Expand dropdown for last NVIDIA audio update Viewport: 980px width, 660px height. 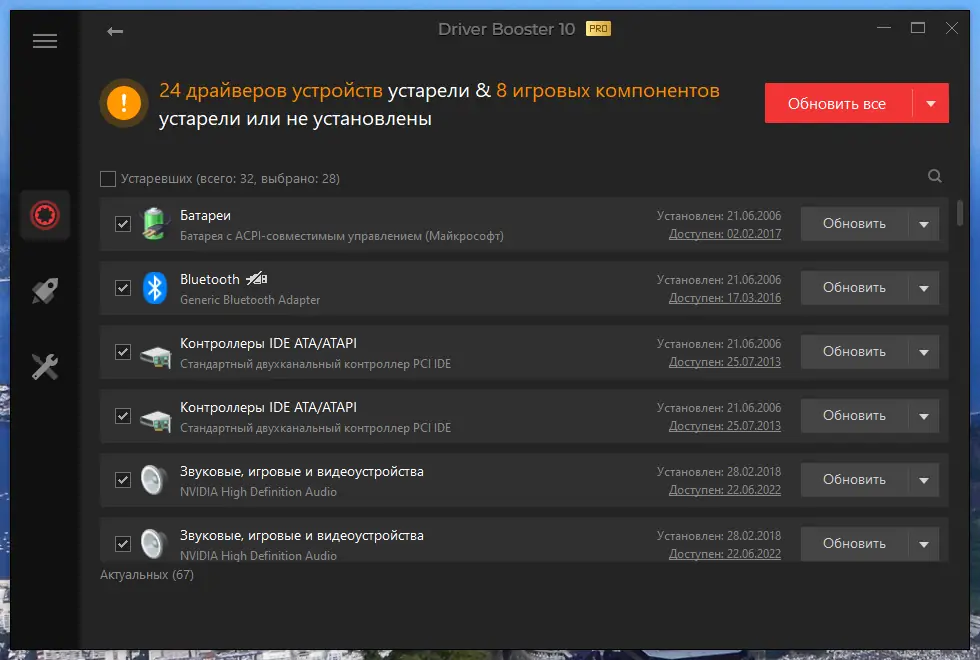(924, 544)
